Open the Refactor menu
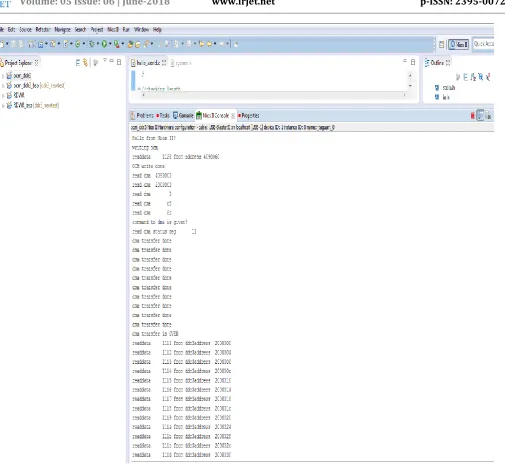This screenshot has width=505, height=466. point(43,30)
